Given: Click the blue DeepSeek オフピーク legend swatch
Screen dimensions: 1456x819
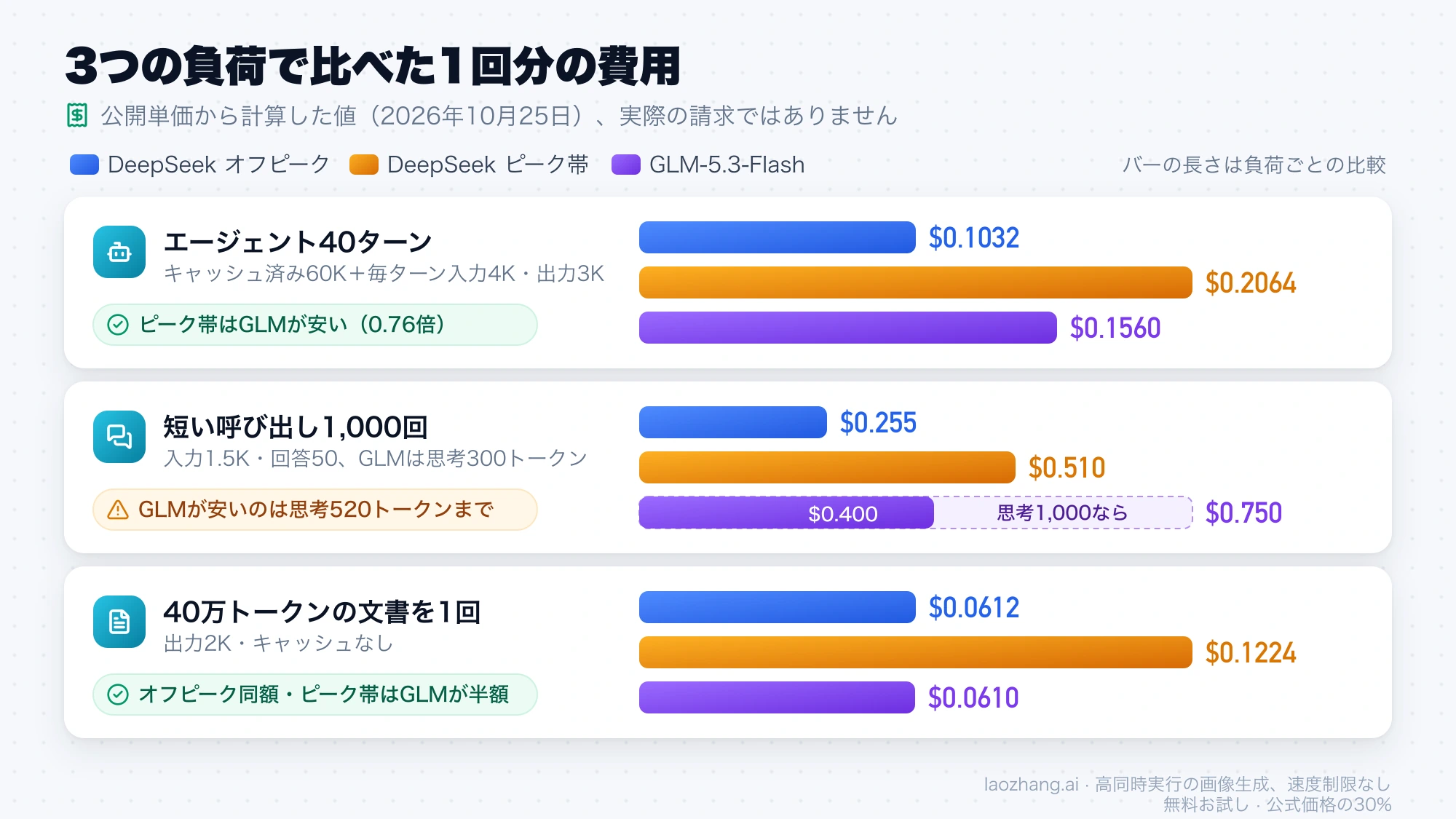Looking at the screenshot, I should [x=84, y=165].
